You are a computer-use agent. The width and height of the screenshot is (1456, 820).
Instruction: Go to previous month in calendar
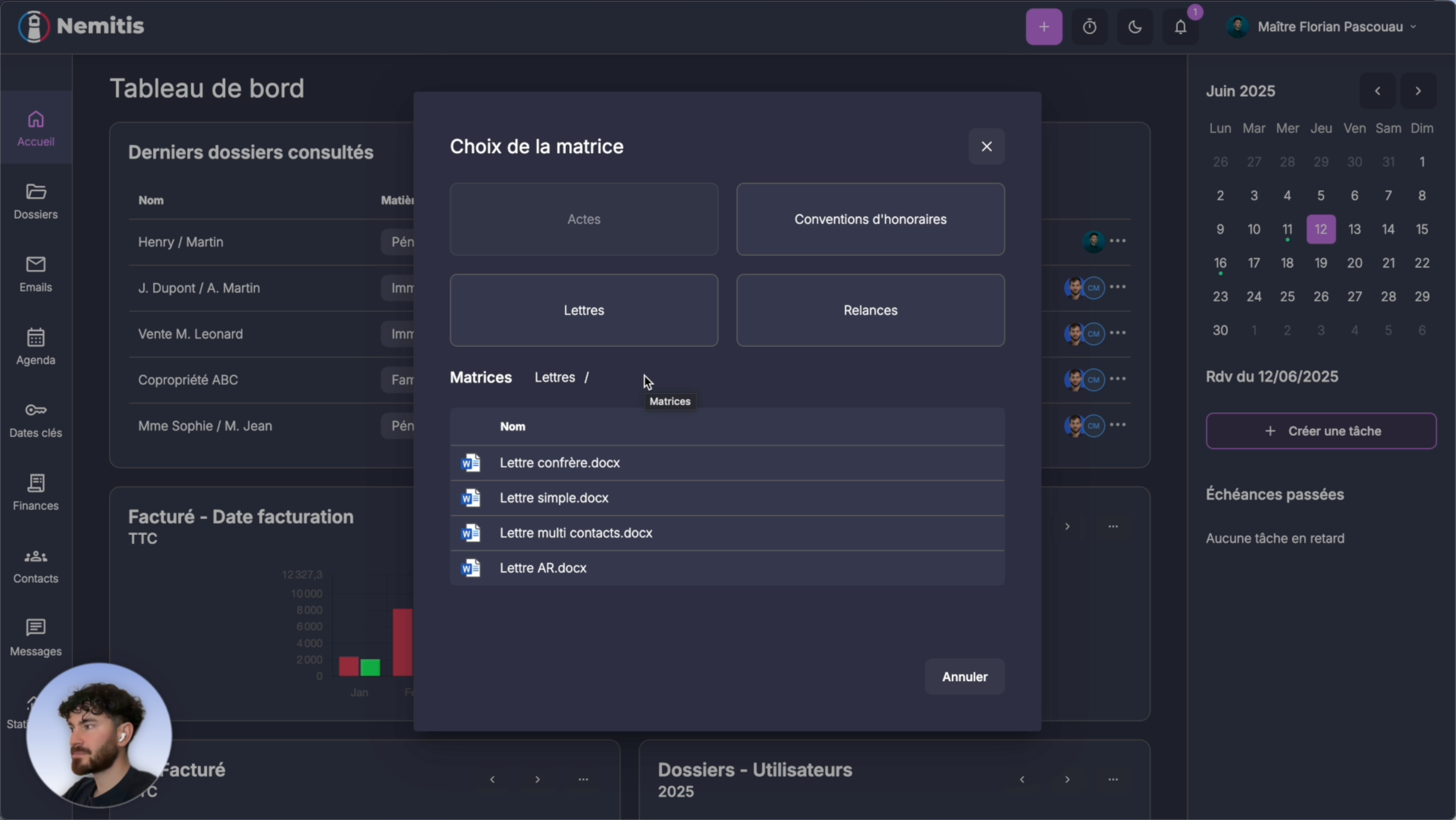point(1378,91)
